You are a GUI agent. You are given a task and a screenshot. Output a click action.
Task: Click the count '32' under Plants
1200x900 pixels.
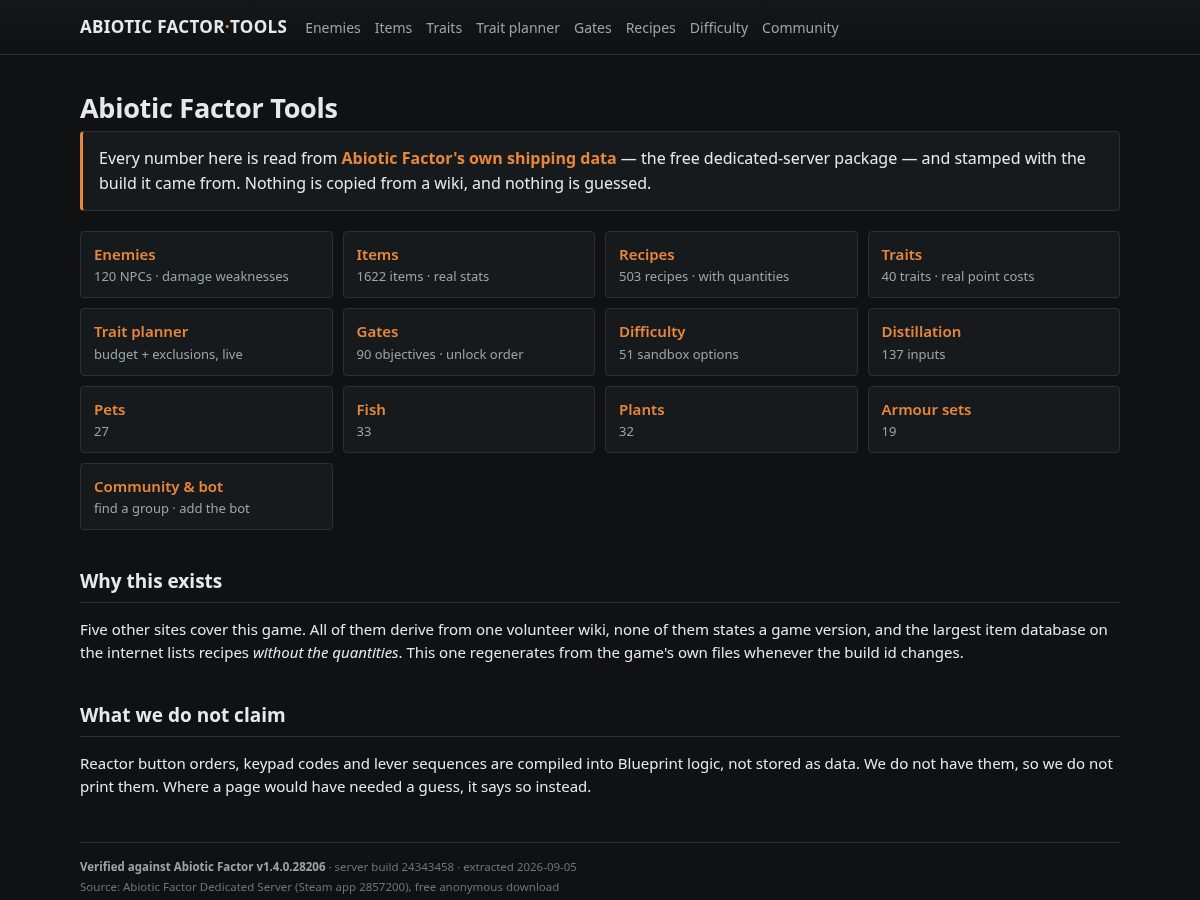[626, 432]
